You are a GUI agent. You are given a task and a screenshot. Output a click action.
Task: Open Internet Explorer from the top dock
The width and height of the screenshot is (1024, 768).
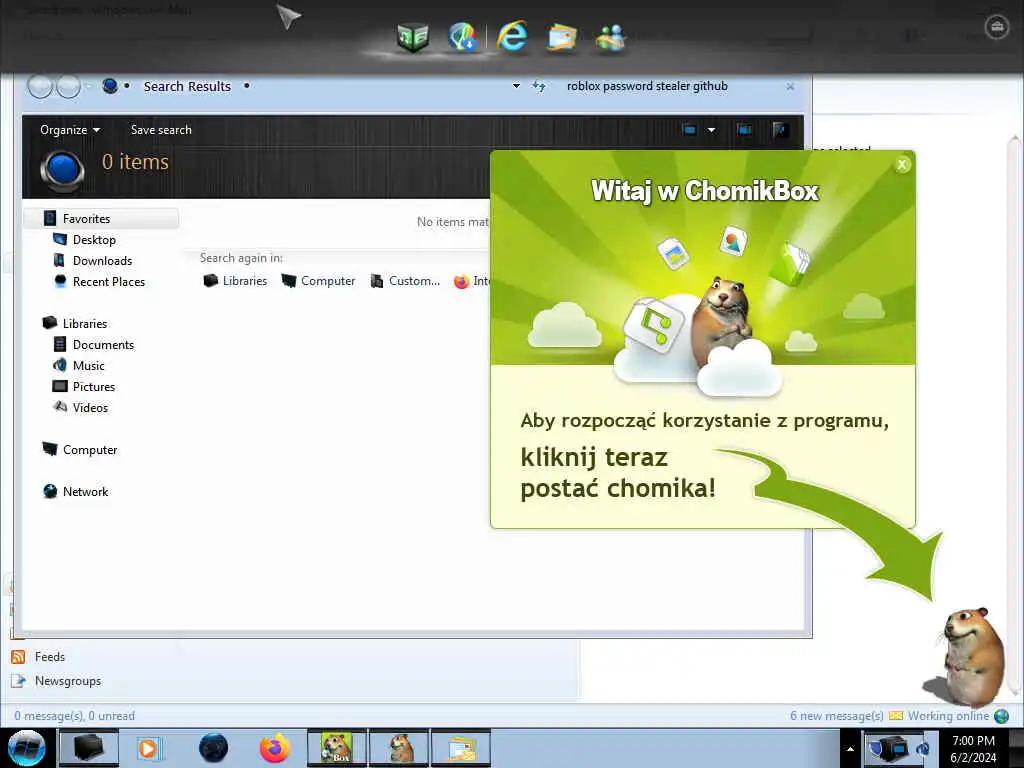click(512, 35)
